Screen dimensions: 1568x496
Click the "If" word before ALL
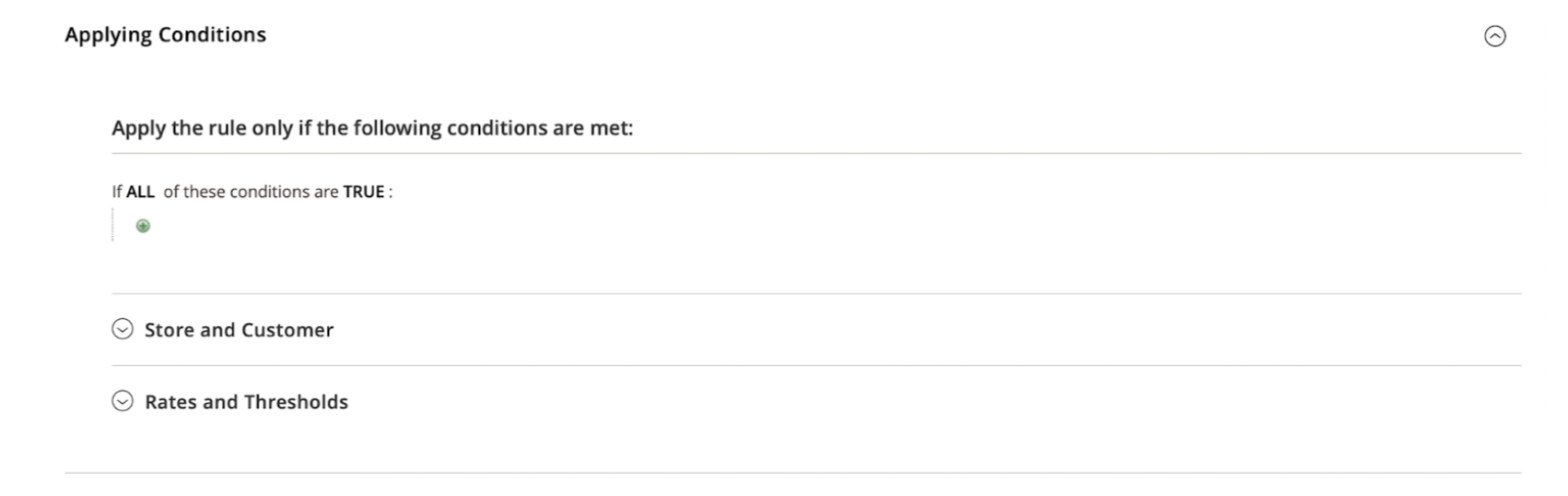(117, 192)
